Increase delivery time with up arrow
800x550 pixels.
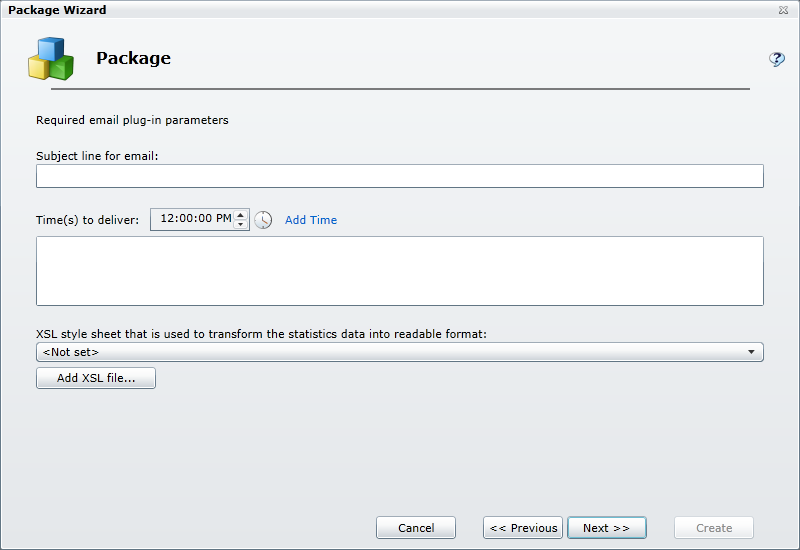coord(240,214)
